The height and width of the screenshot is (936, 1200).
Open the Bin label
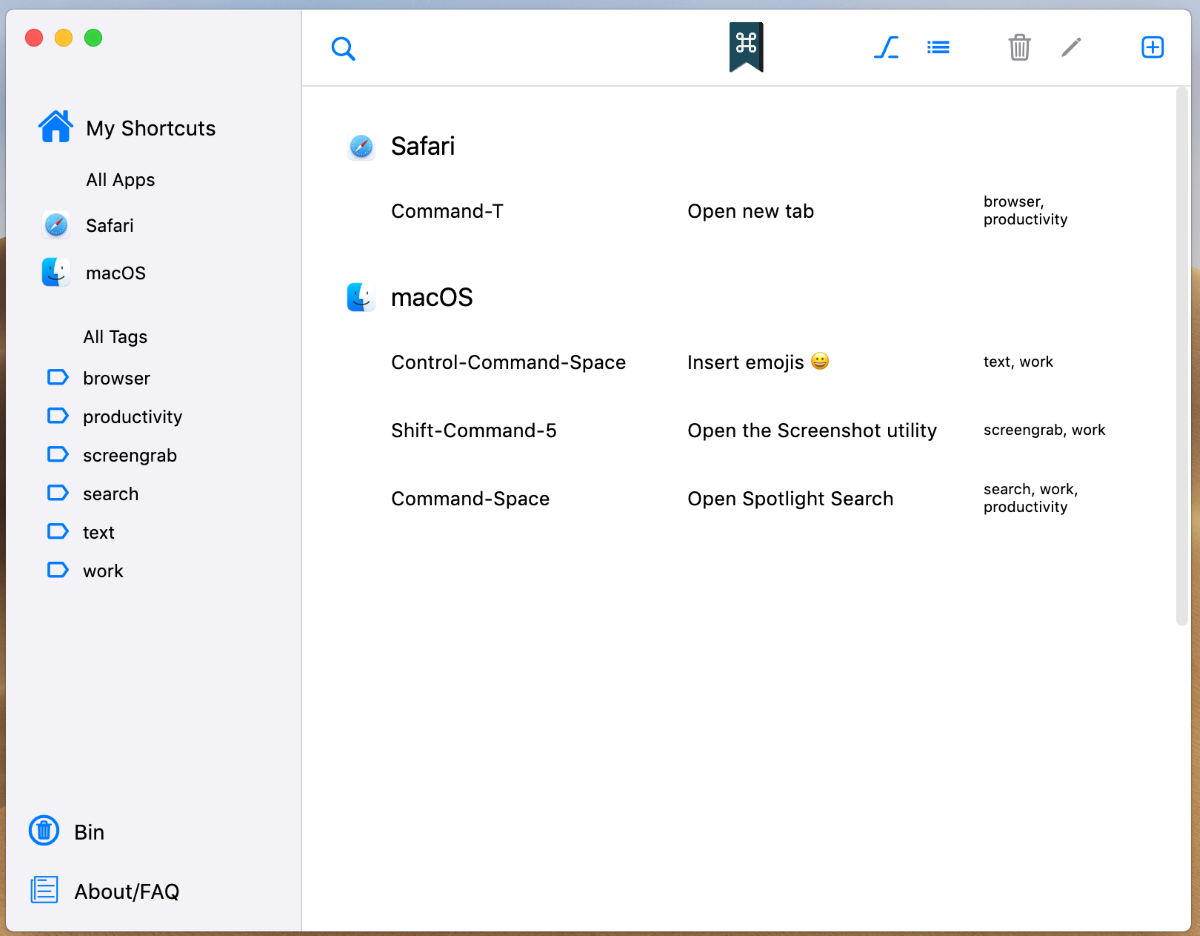point(89,832)
